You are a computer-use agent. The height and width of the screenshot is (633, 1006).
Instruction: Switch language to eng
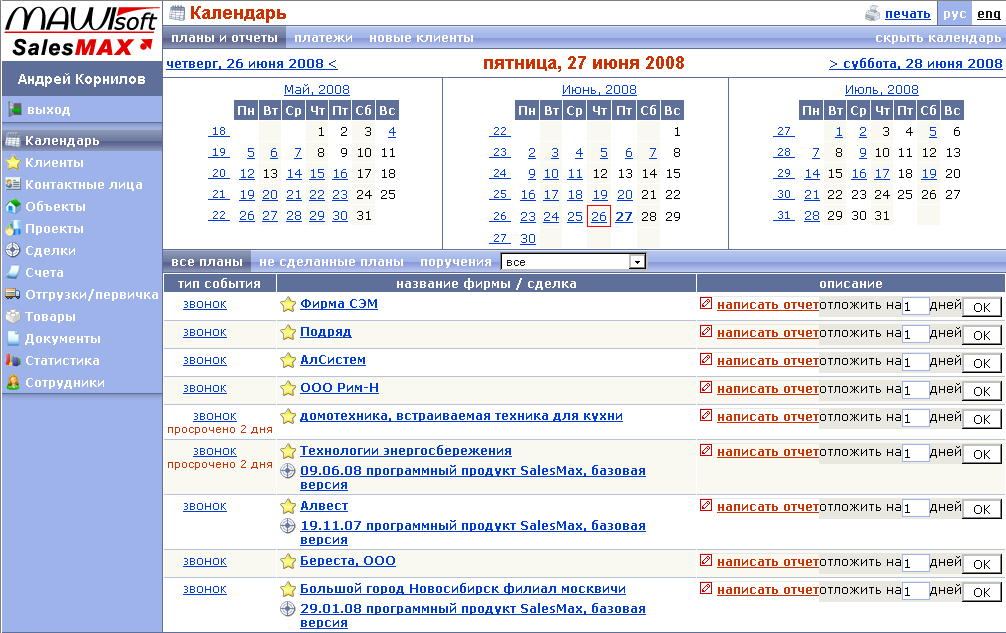(989, 13)
